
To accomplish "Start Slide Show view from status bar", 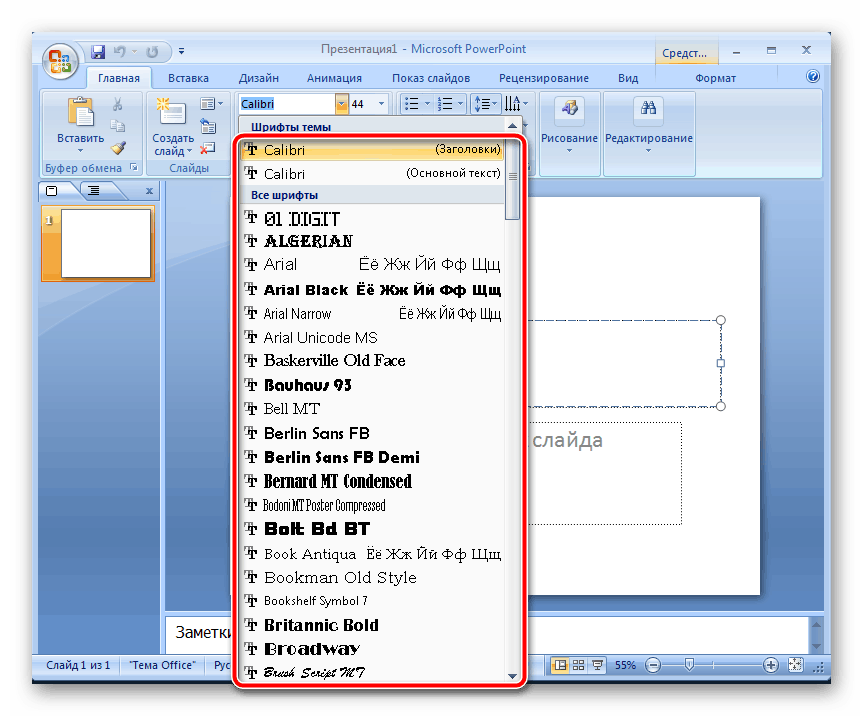I will click(x=597, y=665).
